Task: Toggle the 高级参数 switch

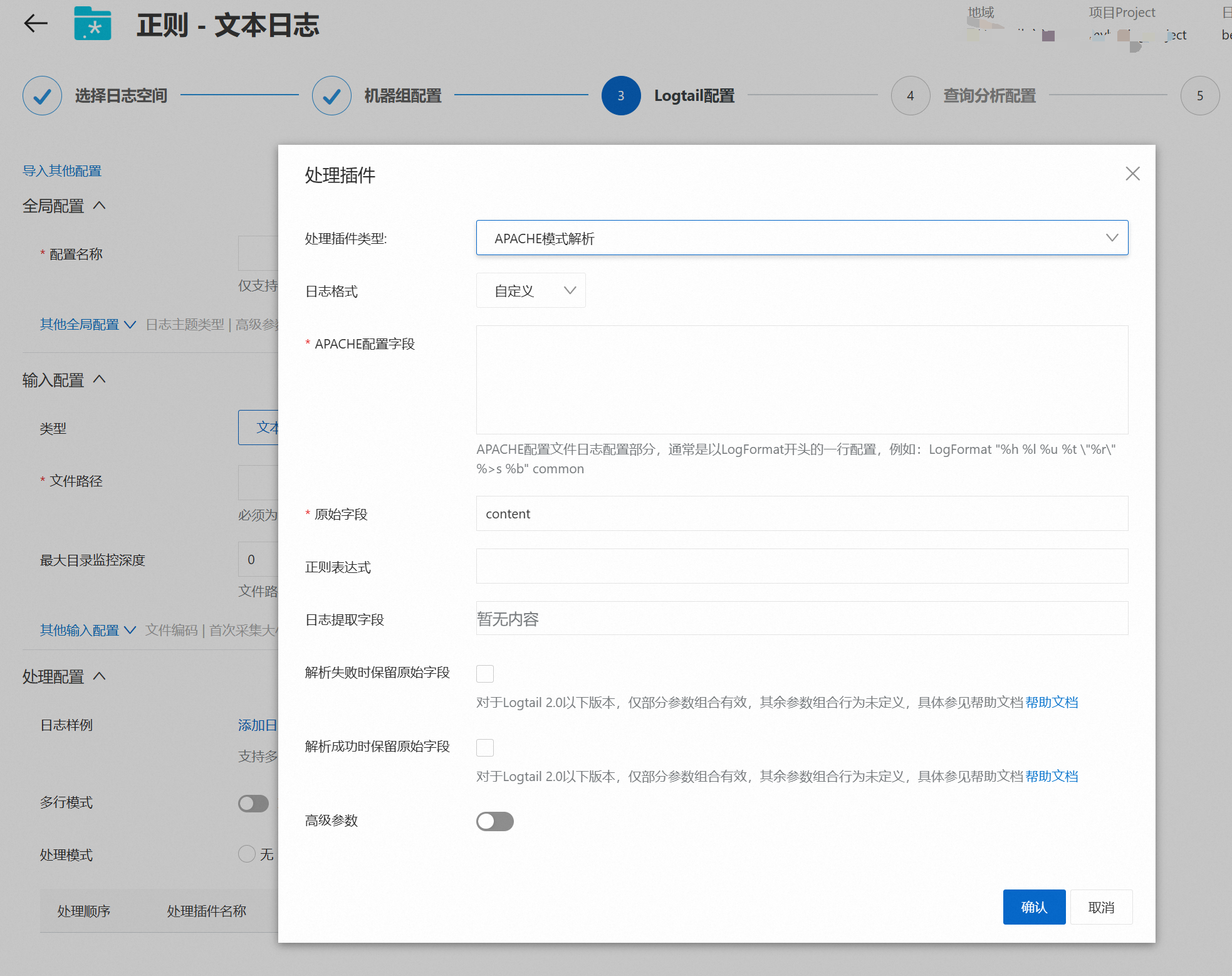Action: point(495,821)
